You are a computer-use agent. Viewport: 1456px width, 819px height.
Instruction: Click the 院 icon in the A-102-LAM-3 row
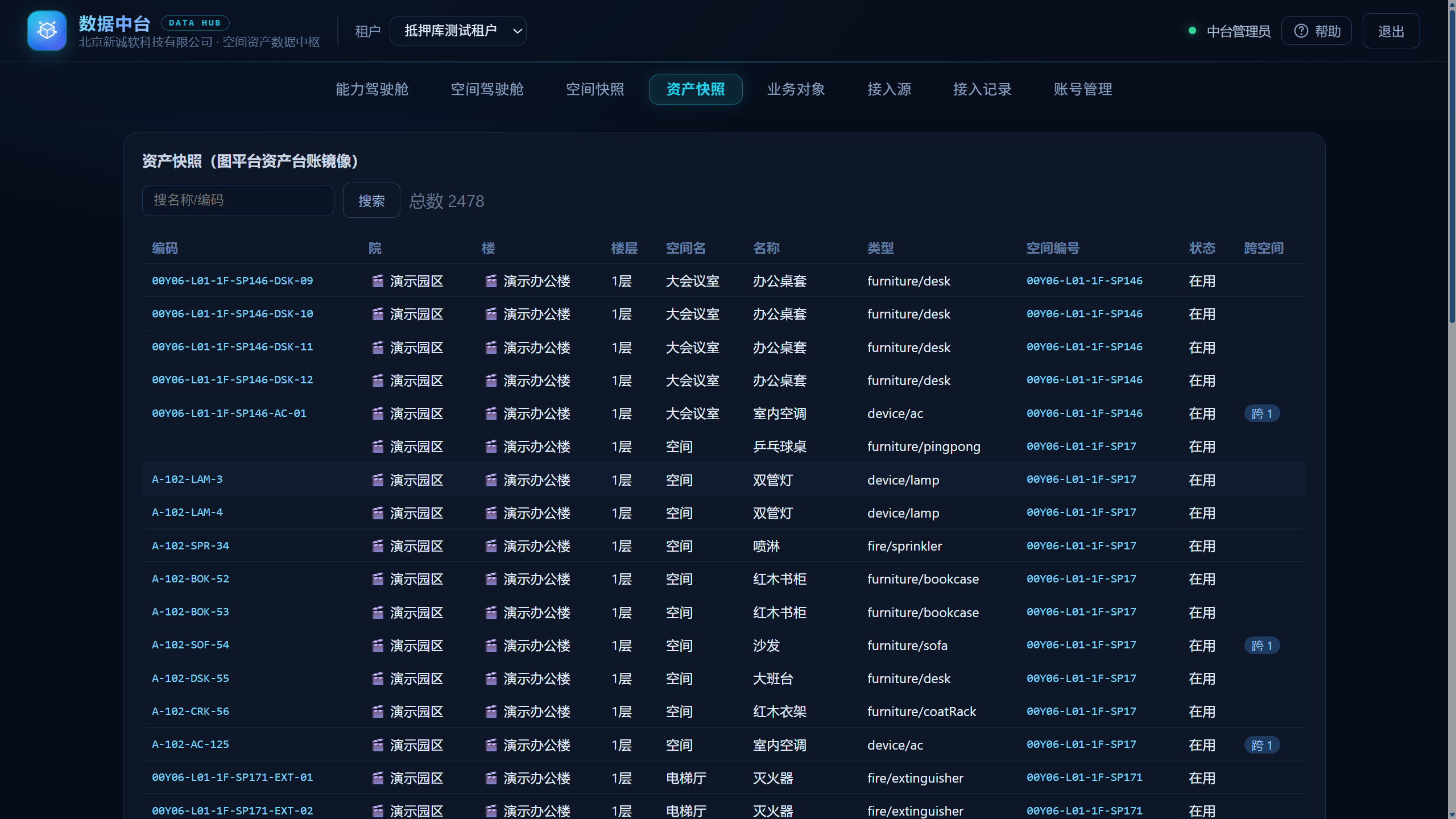click(x=378, y=480)
